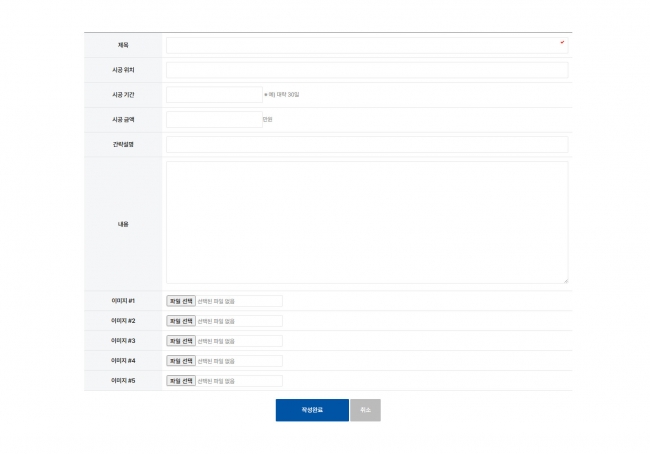Click the 제목 row label
This screenshot has width=650, height=454.
tap(123, 45)
